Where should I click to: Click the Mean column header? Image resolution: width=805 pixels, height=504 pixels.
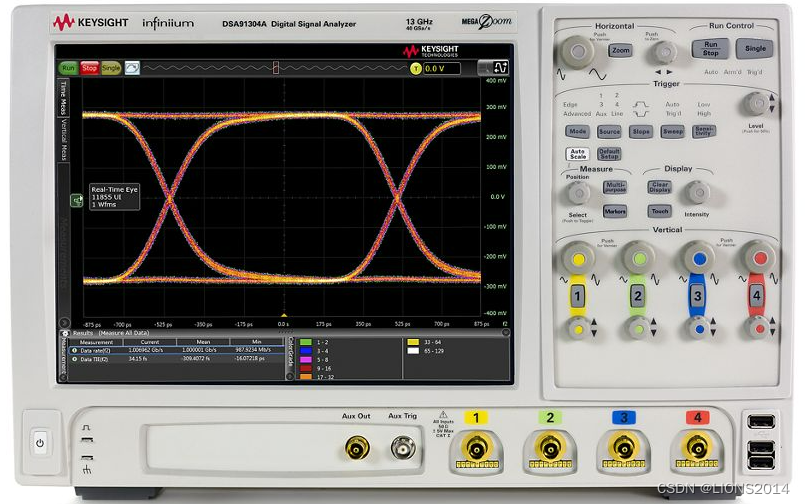pos(203,342)
